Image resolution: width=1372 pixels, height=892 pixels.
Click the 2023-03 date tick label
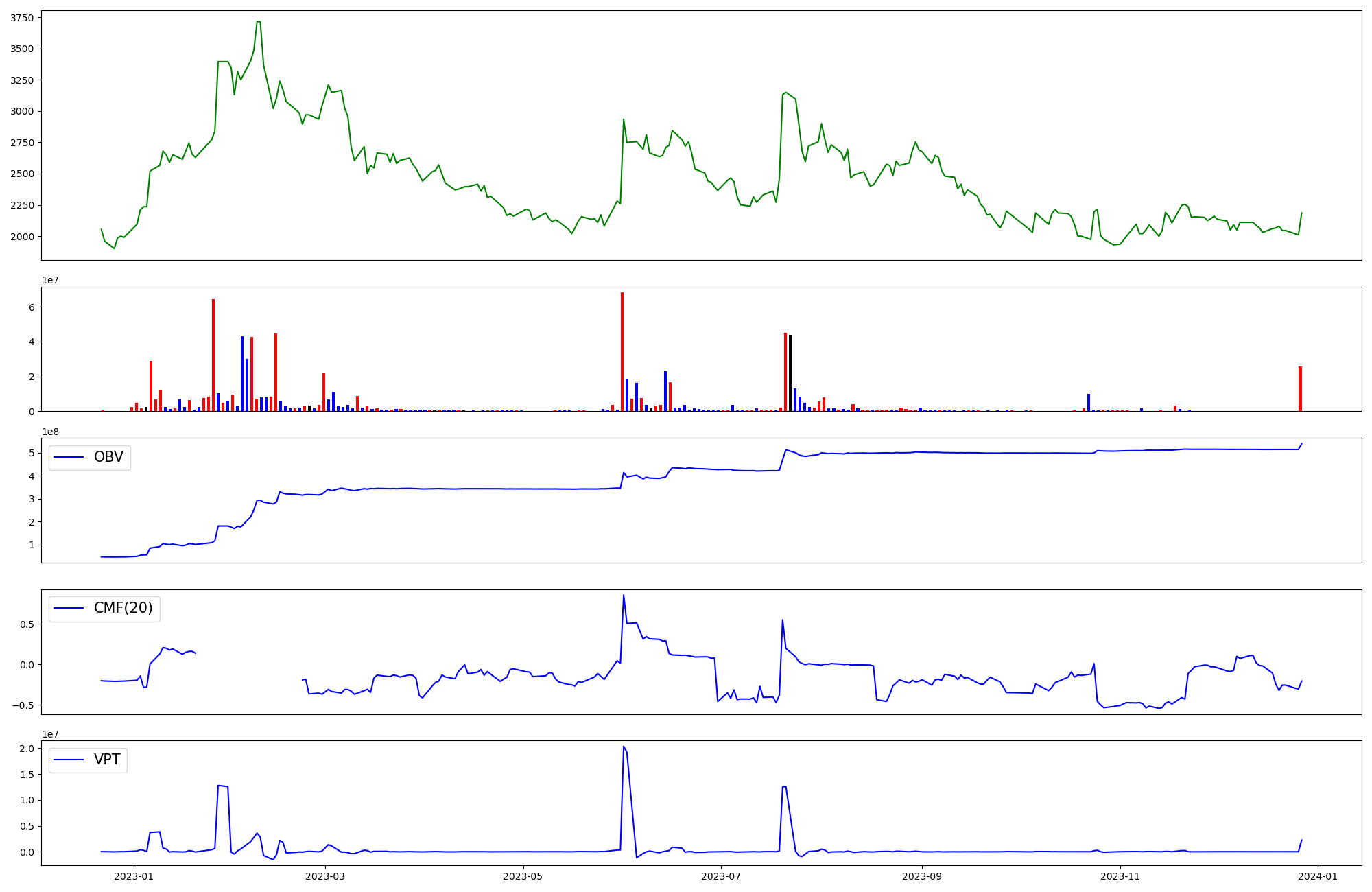click(325, 876)
